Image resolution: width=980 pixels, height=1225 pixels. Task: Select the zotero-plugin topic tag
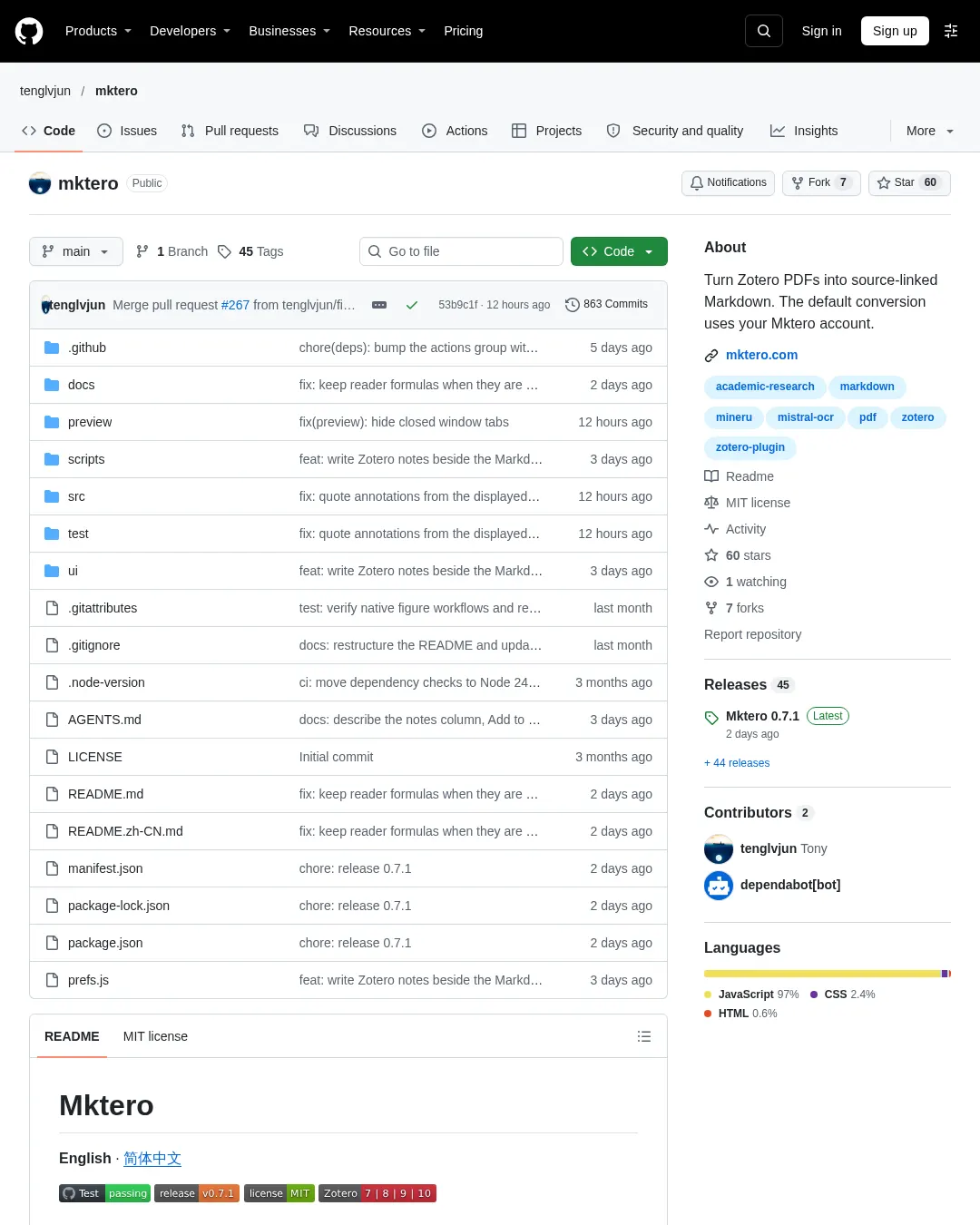tap(750, 447)
